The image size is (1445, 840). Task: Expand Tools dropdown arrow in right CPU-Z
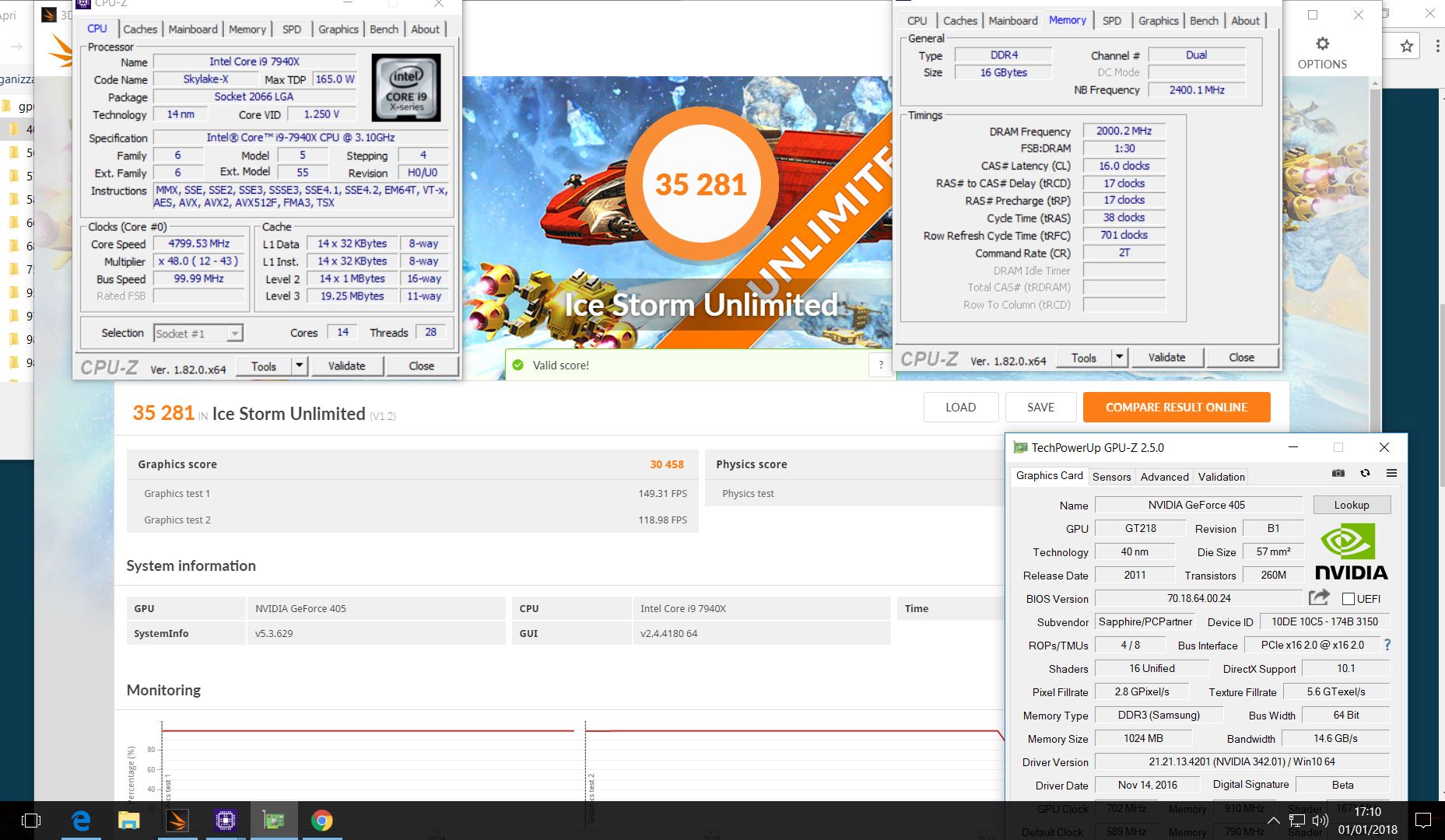click(x=1119, y=357)
